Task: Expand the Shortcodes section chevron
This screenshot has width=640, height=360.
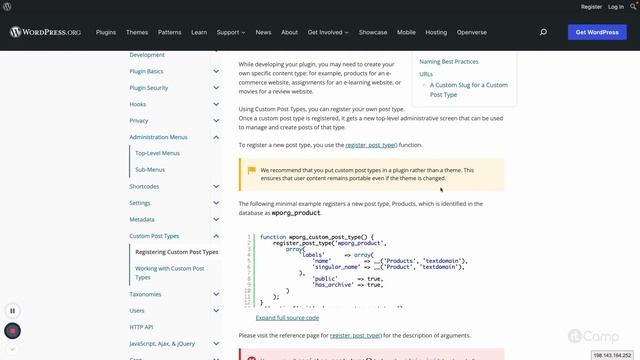Action: coord(216,187)
